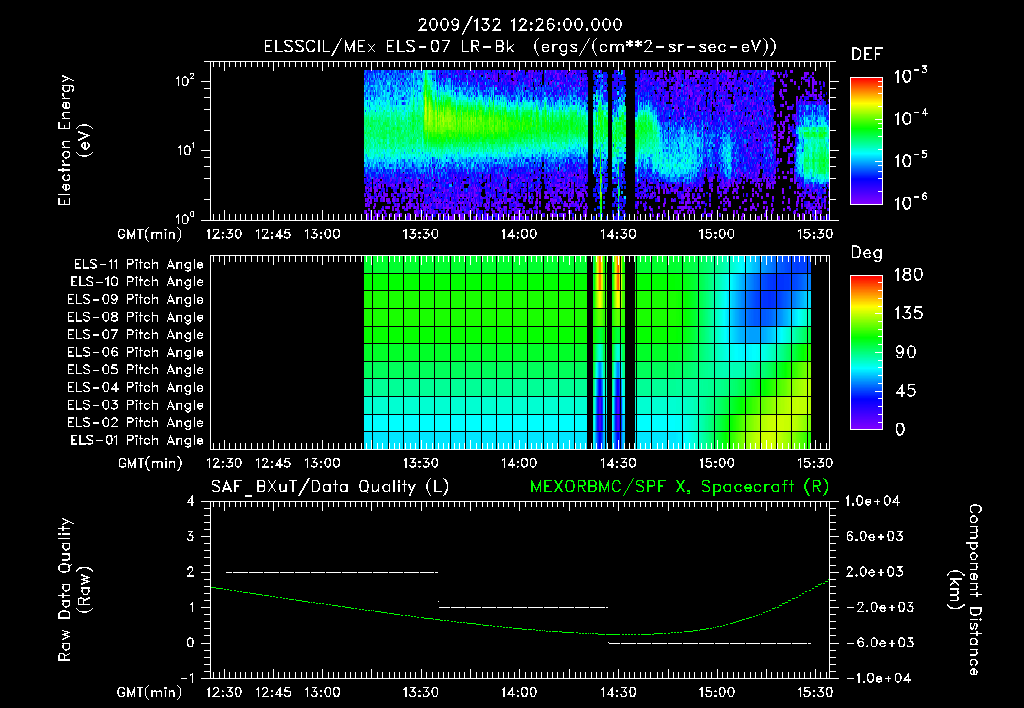Click the GMT(min) label under pitch angle panel
The image size is (1024, 708).
pyautogui.click(x=150, y=463)
